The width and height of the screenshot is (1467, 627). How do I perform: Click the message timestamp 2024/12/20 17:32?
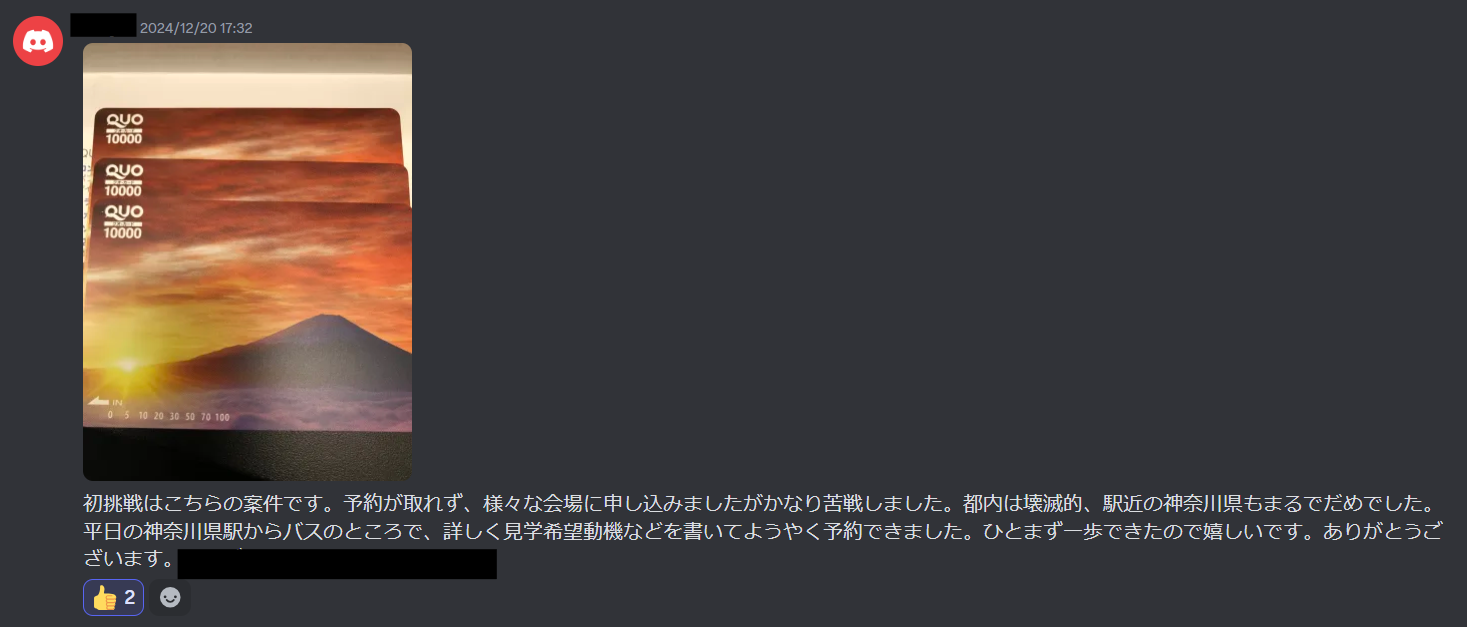click(196, 28)
